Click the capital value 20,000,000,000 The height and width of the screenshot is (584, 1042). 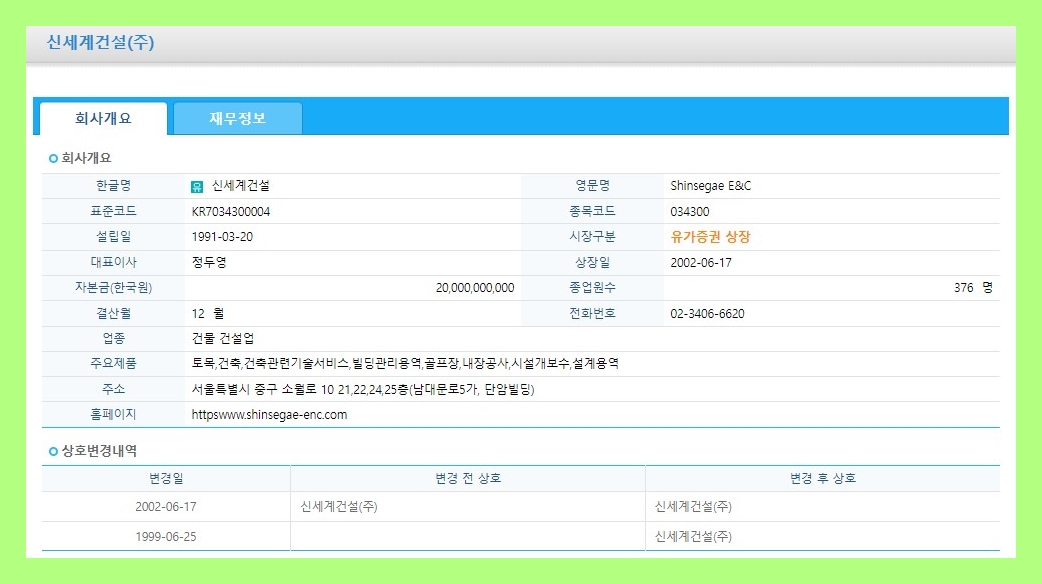click(474, 288)
